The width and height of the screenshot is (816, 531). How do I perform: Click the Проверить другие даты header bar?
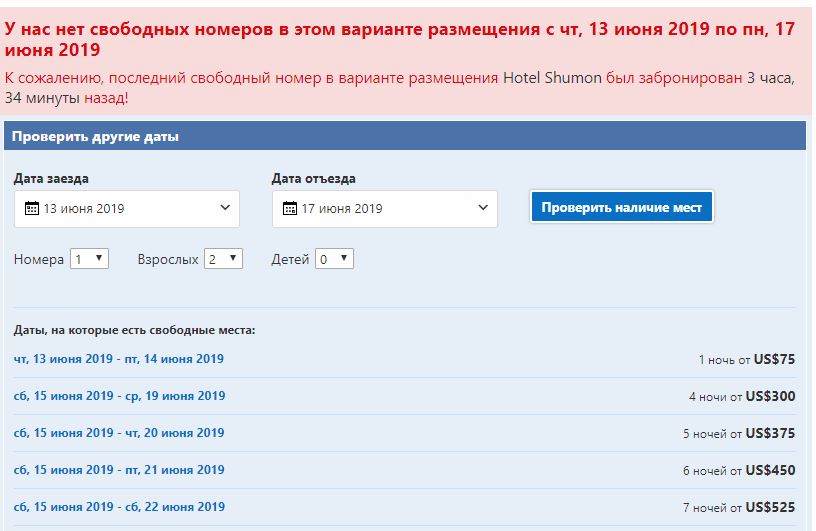[404, 136]
